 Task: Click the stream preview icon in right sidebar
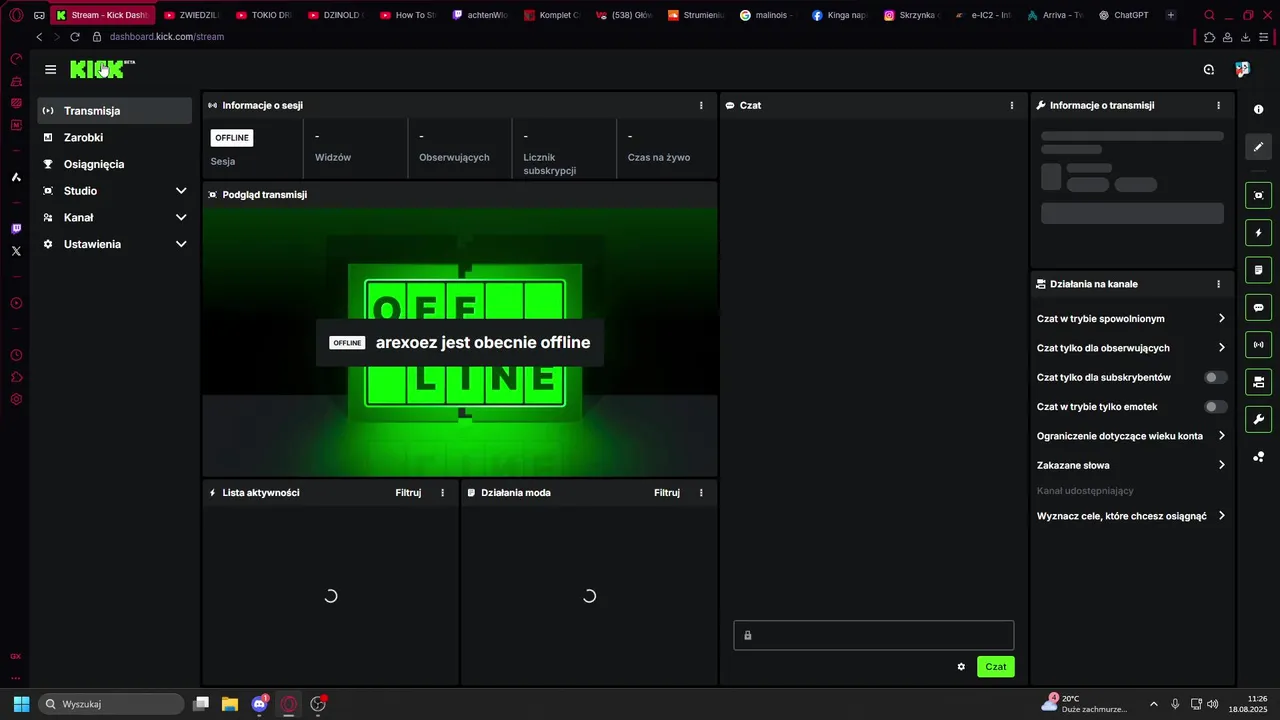click(x=1258, y=195)
